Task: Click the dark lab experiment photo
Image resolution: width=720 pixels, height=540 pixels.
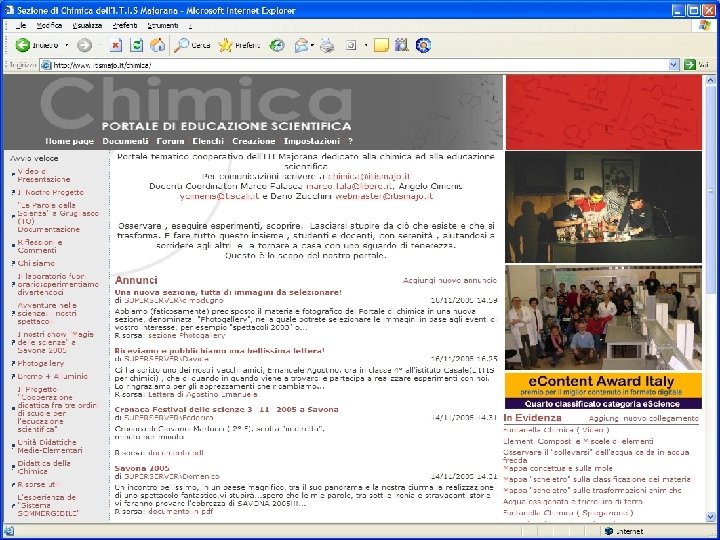Action: (603, 207)
